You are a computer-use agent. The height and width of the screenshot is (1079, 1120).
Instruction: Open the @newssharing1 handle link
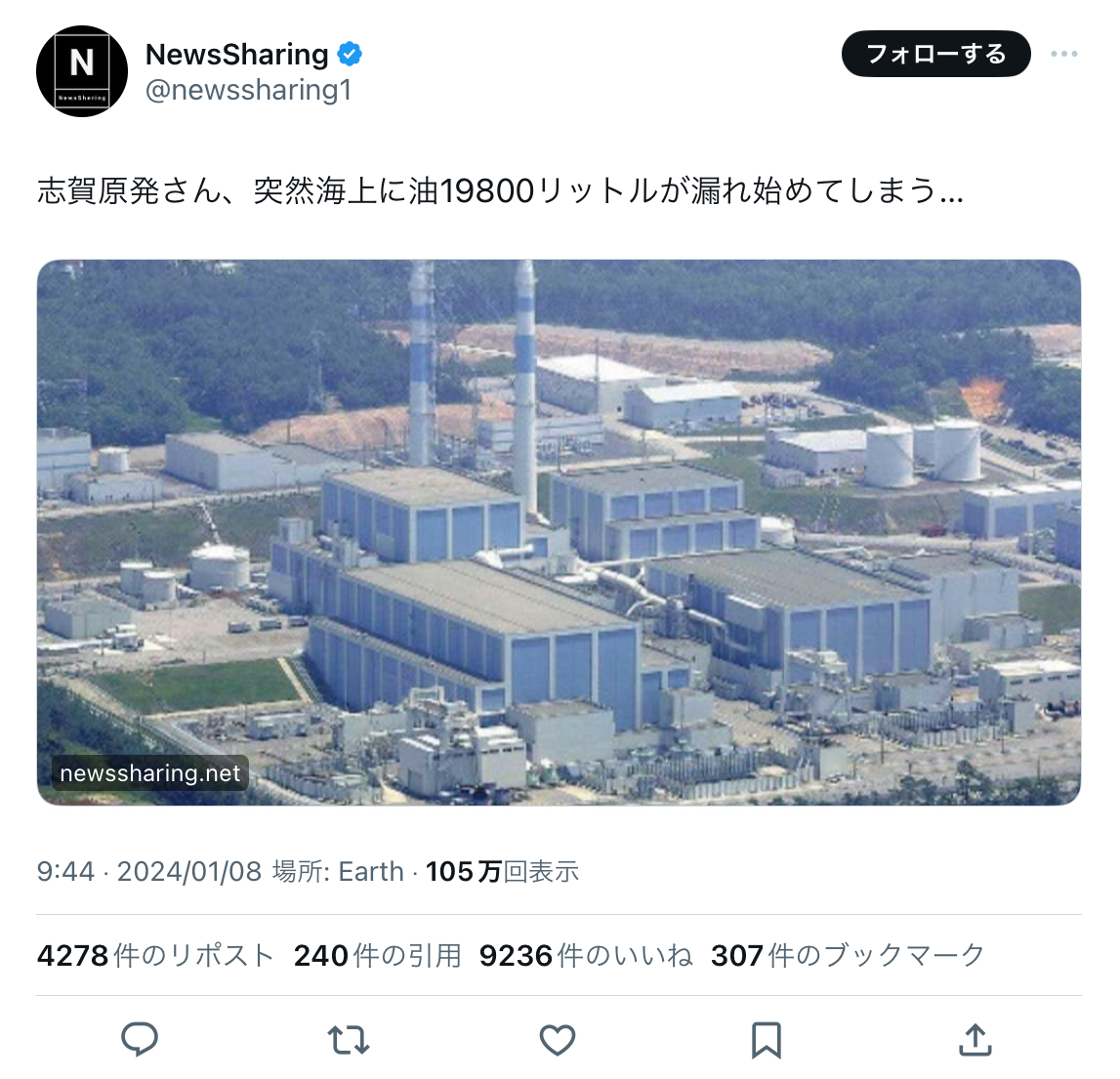click(x=249, y=91)
